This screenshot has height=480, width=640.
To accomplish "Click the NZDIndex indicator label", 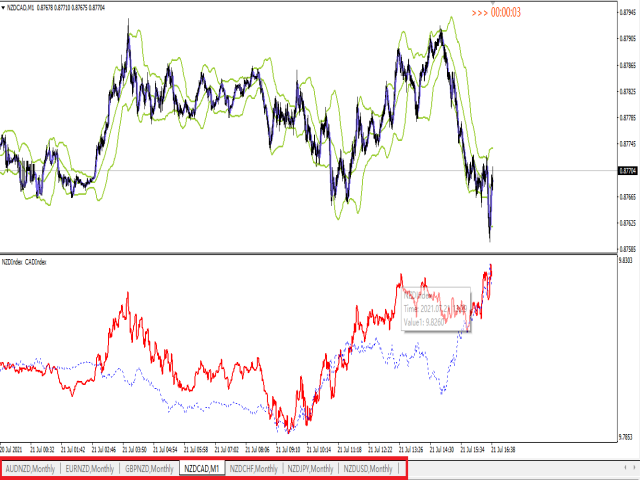I will click(11, 262).
